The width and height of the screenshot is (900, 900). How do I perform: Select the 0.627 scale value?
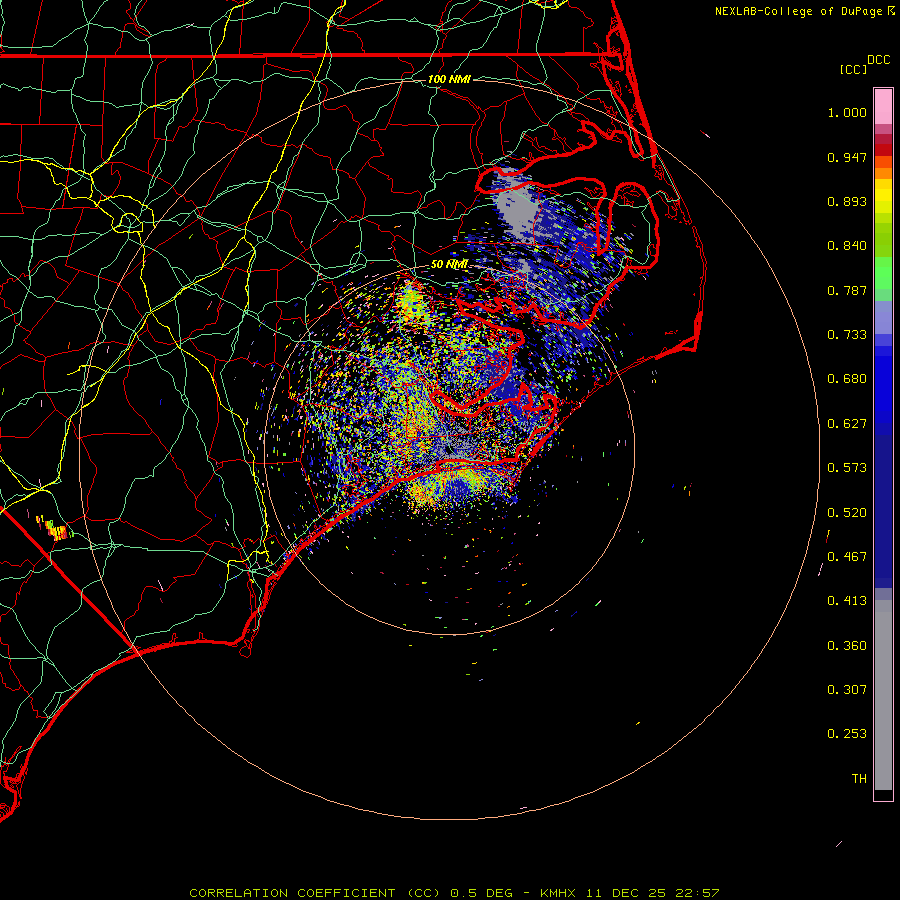pyautogui.click(x=847, y=424)
